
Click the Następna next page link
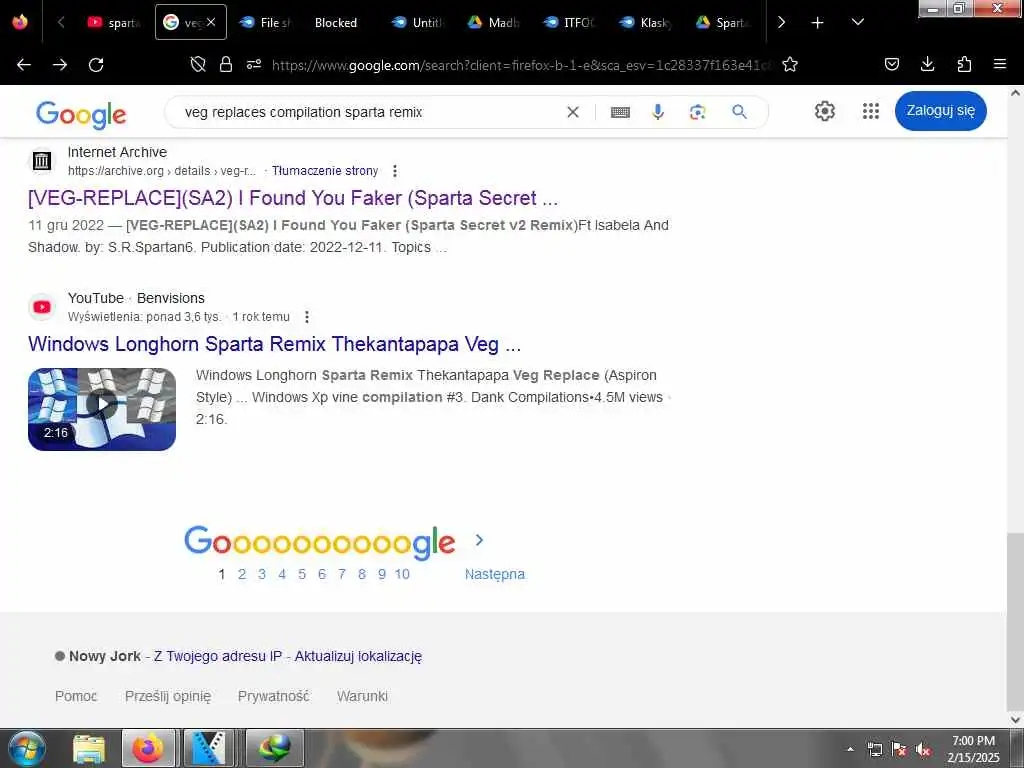coord(494,574)
